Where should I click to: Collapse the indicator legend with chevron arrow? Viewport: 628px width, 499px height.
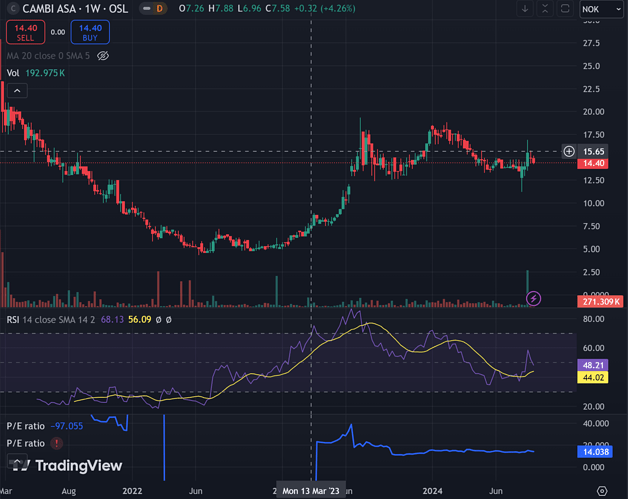coord(17,90)
